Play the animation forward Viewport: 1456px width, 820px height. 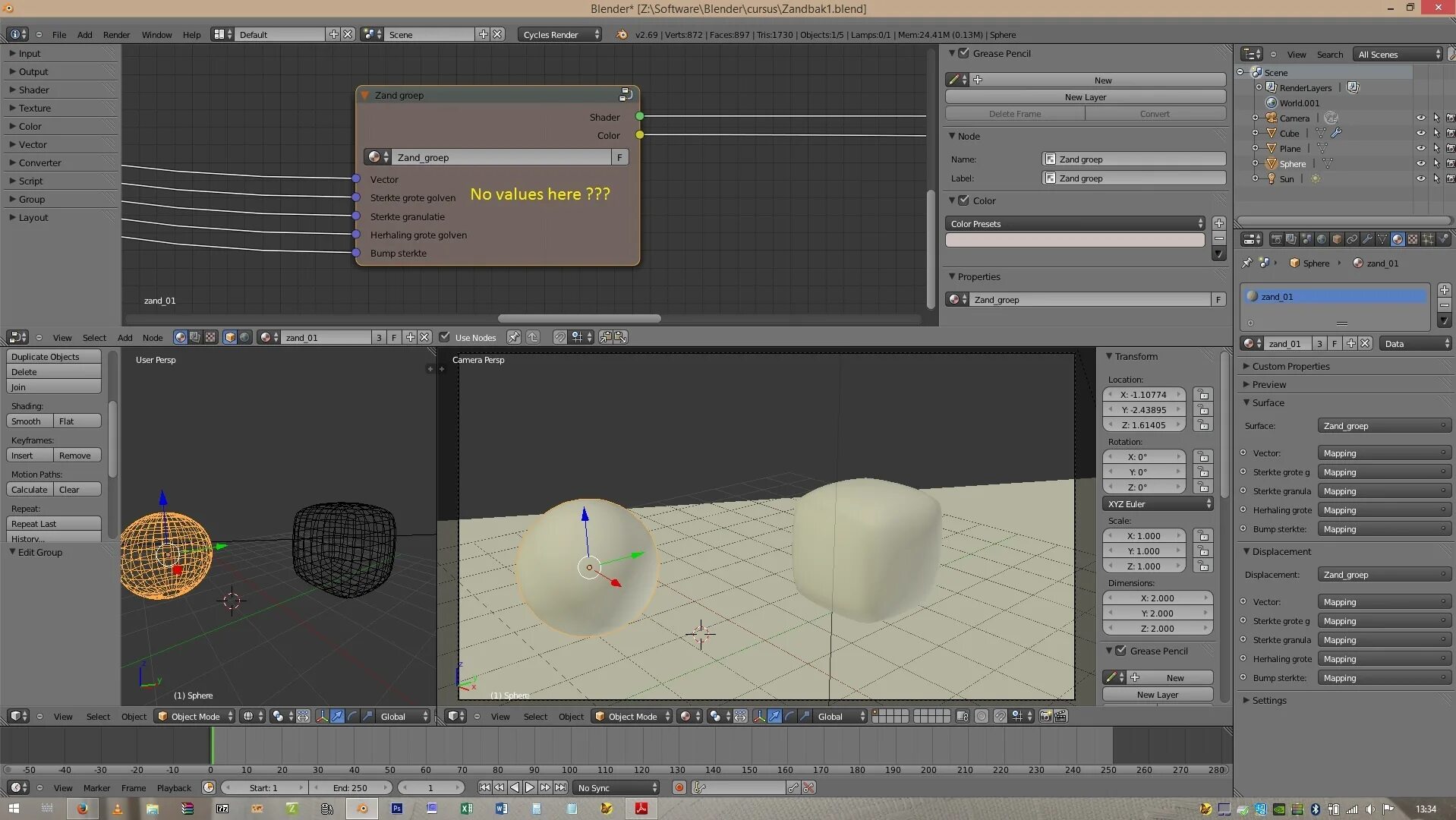530,787
